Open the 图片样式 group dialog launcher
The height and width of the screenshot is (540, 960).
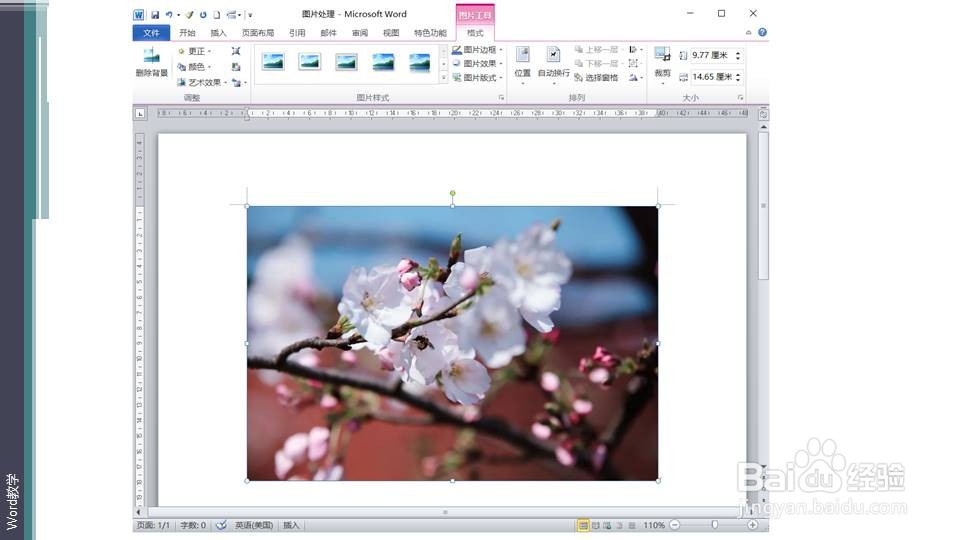click(501, 97)
